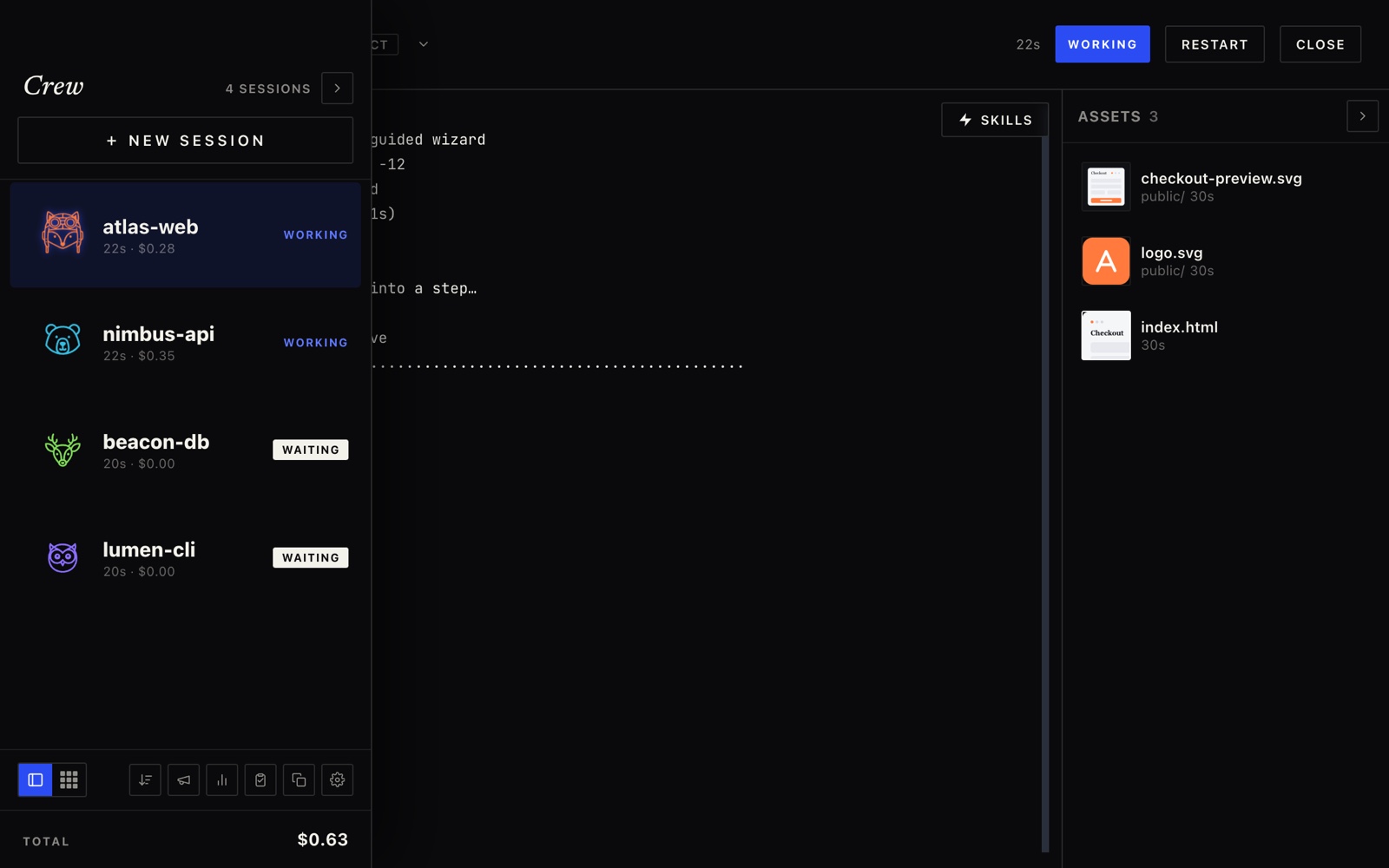
Task: Click the 4 SESSIONS label
Action: tap(268, 89)
